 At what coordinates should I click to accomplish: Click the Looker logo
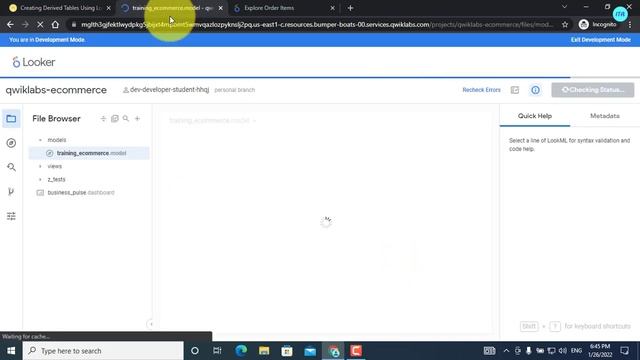[33, 62]
